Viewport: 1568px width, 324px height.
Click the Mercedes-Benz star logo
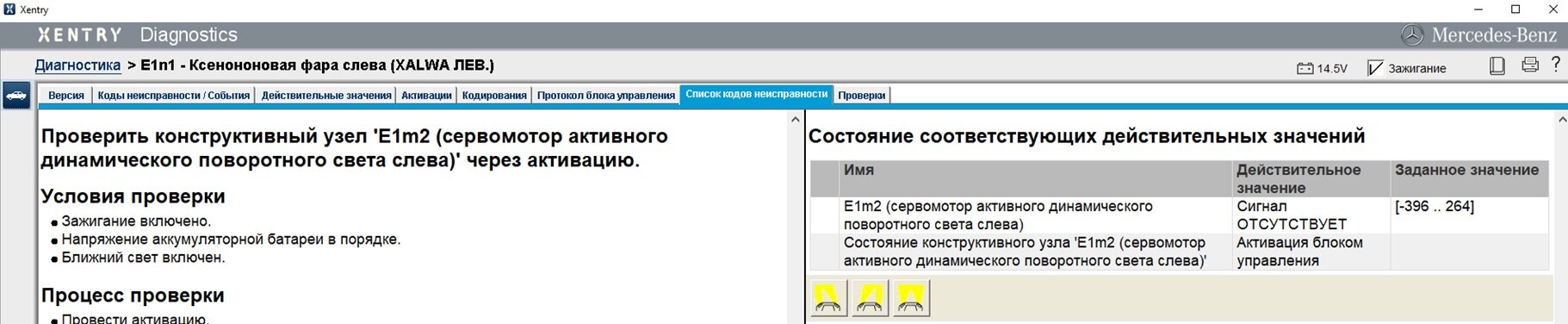click(x=1412, y=35)
